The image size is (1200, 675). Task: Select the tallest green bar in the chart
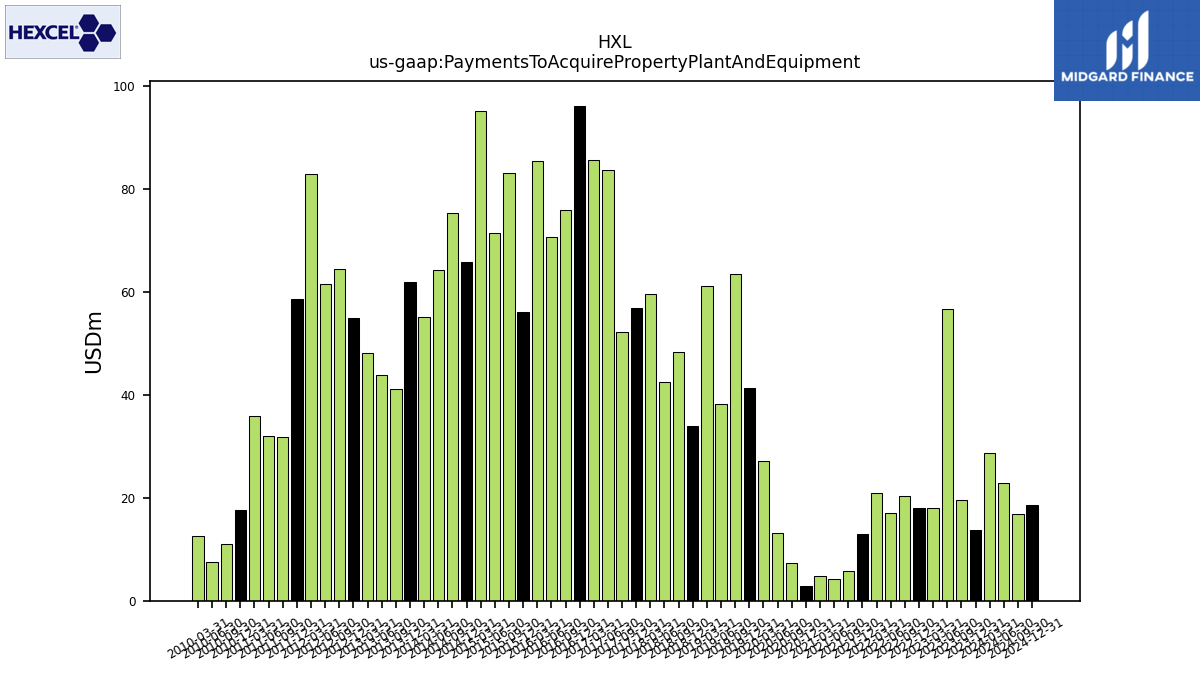[481, 356]
